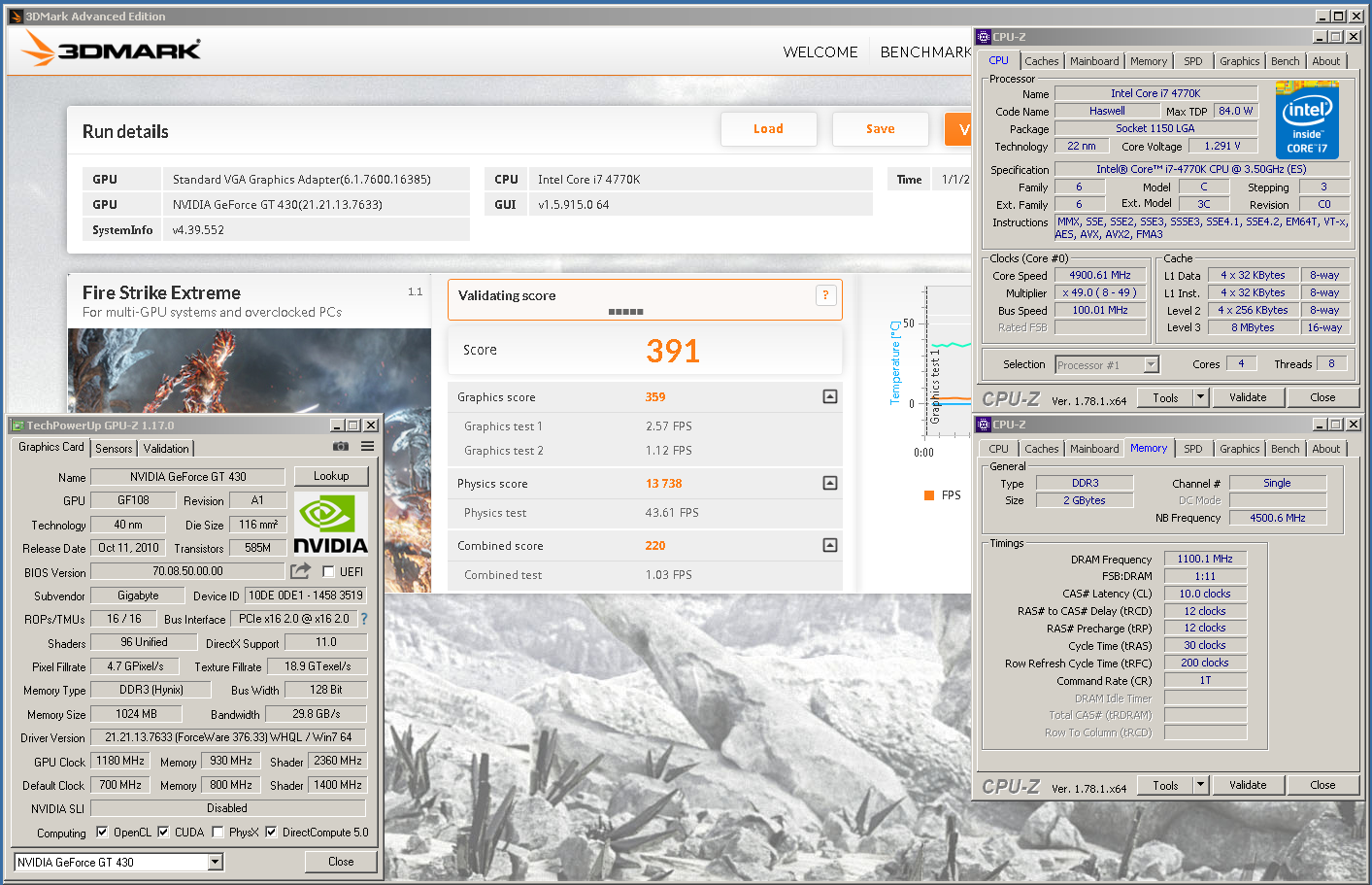Toggle the DirectCompute 5.0 checkbox
The image size is (1372, 885).
(x=271, y=832)
